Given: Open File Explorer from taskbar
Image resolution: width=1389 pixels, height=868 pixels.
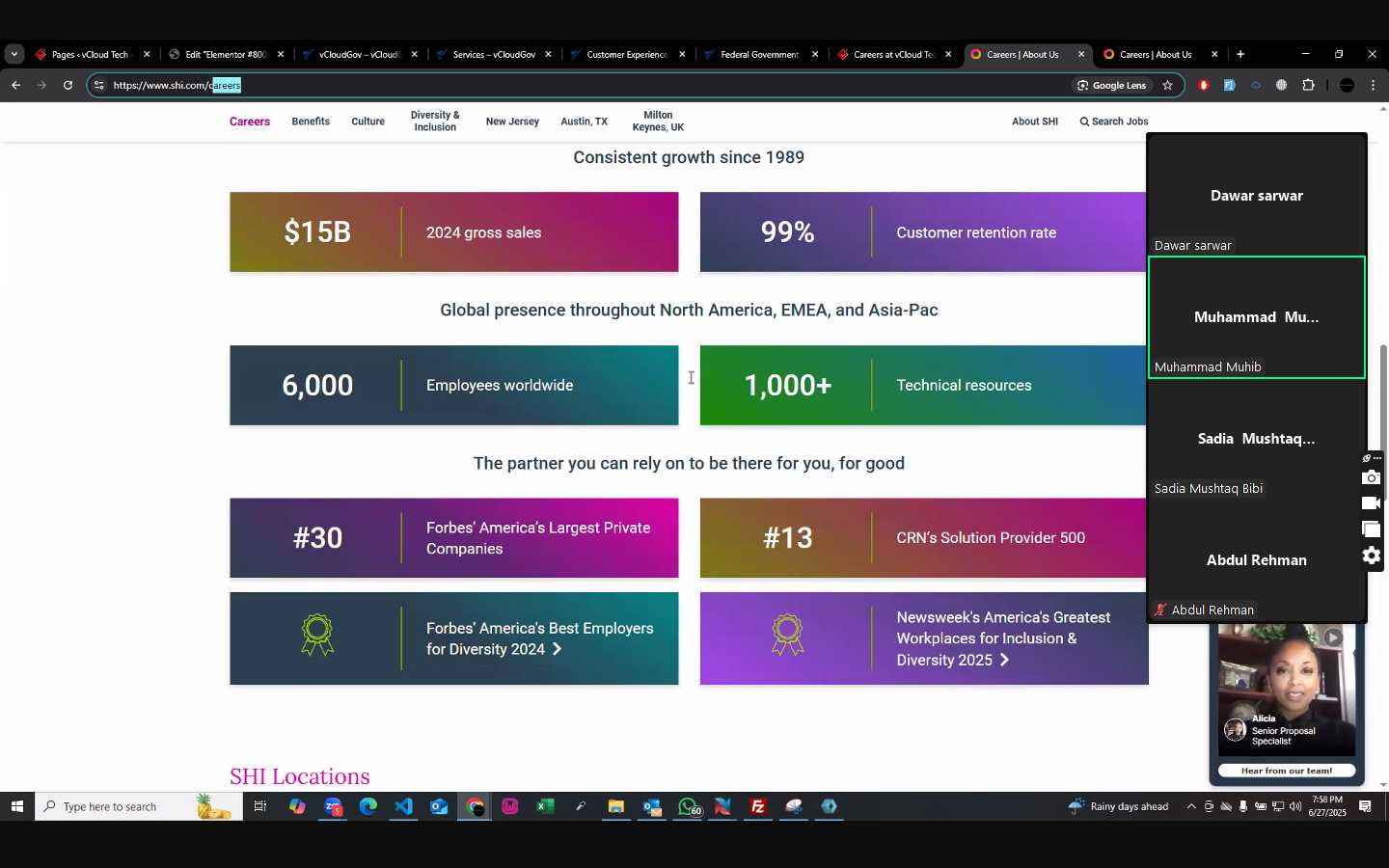Looking at the screenshot, I should [x=616, y=806].
